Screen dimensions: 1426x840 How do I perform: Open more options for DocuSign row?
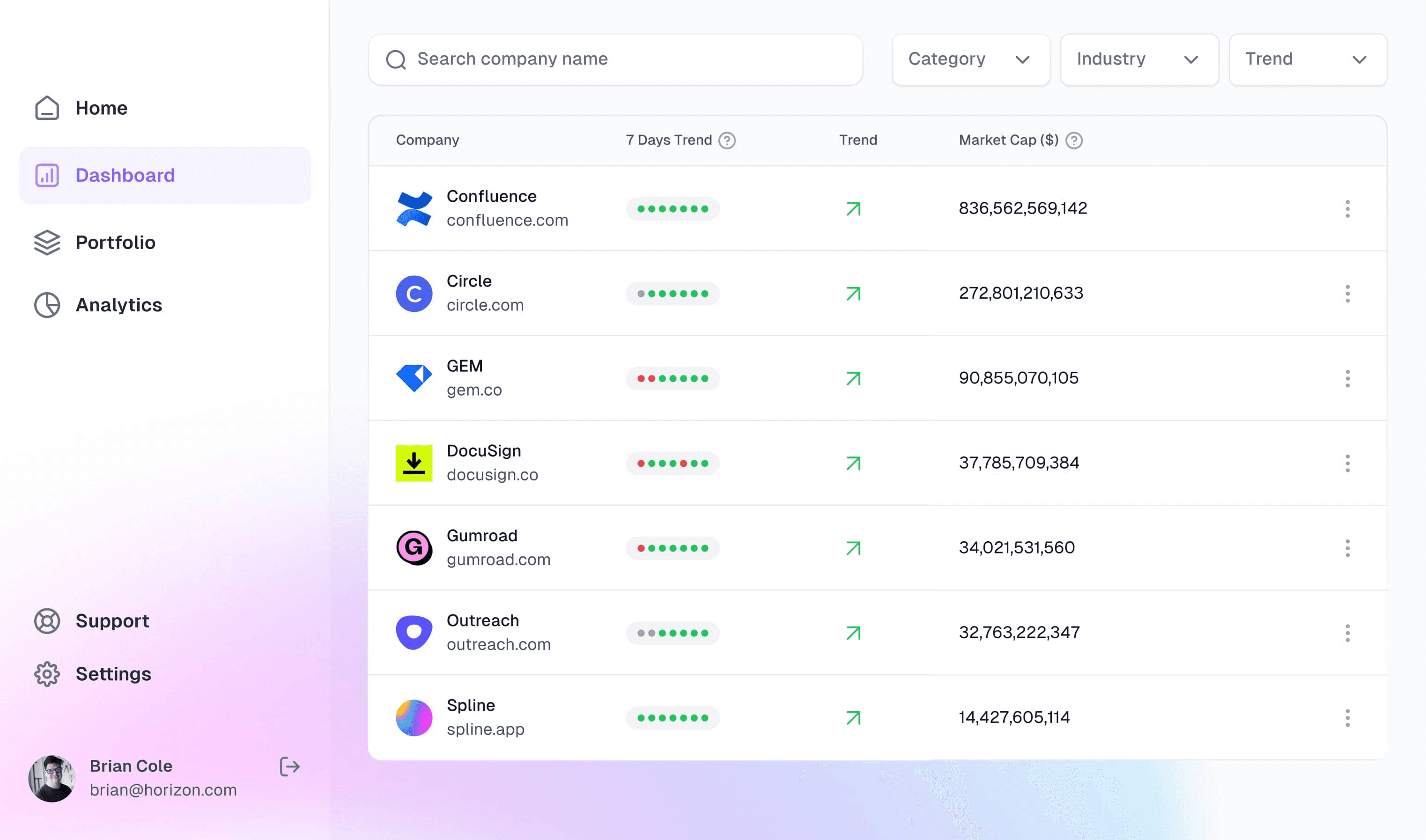pyautogui.click(x=1347, y=463)
